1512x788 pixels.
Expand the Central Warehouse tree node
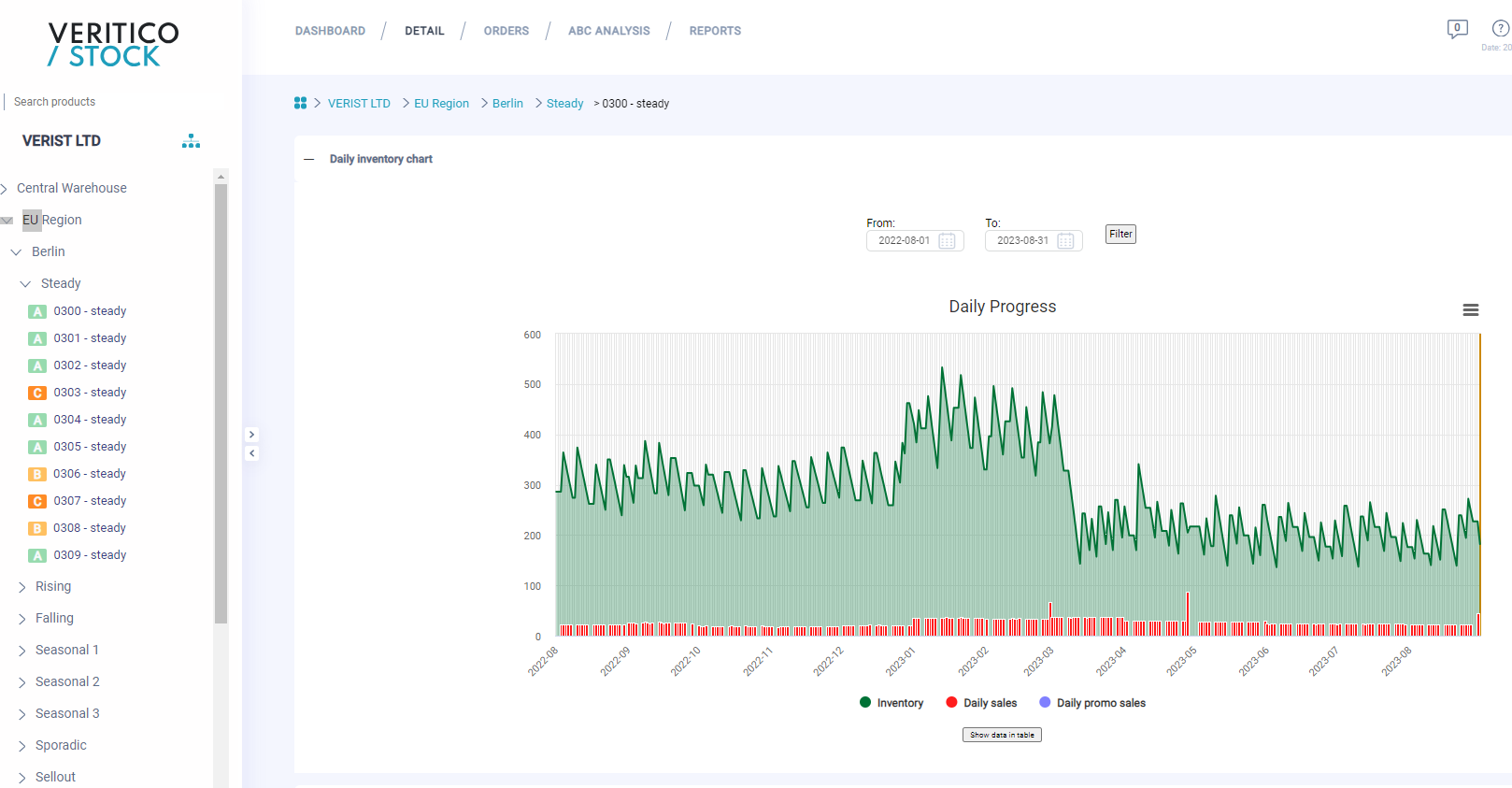(x=5, y=189)
